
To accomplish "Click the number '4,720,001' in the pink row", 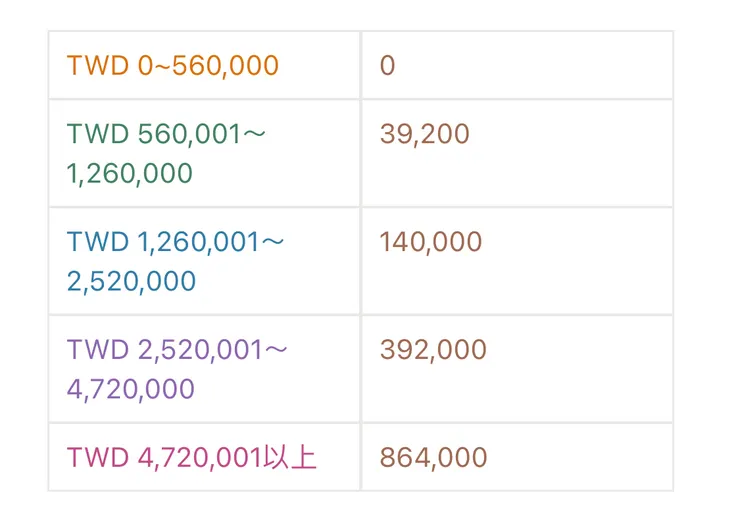I will point(200,458).
